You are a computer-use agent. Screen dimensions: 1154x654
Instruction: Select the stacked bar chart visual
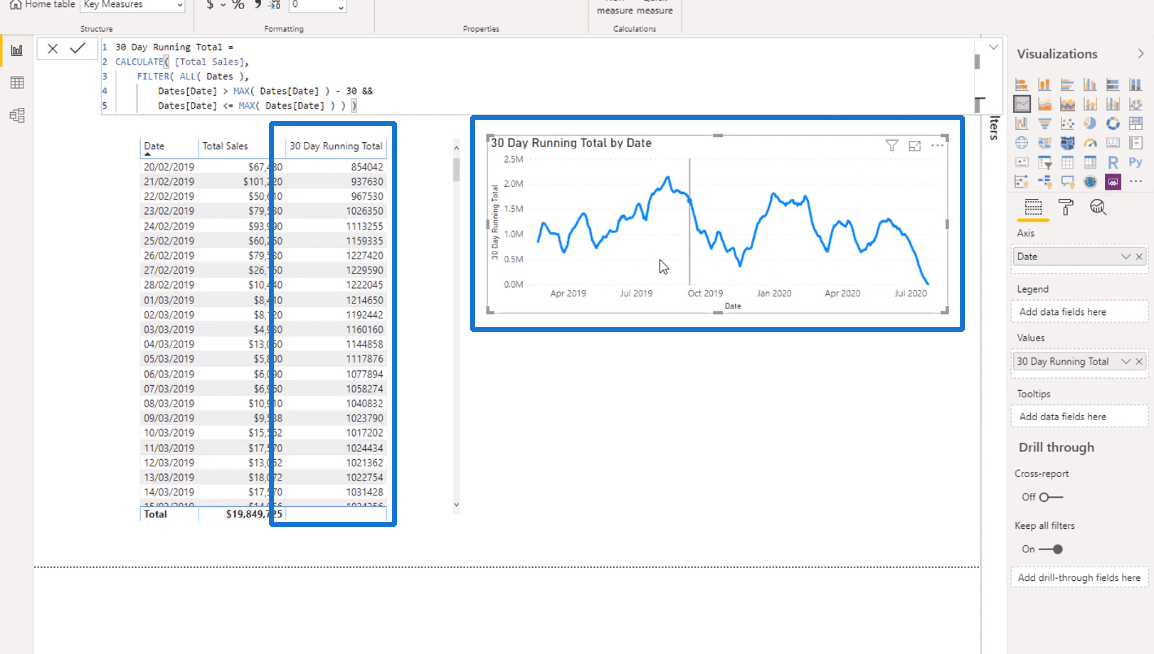[1022, 85]
